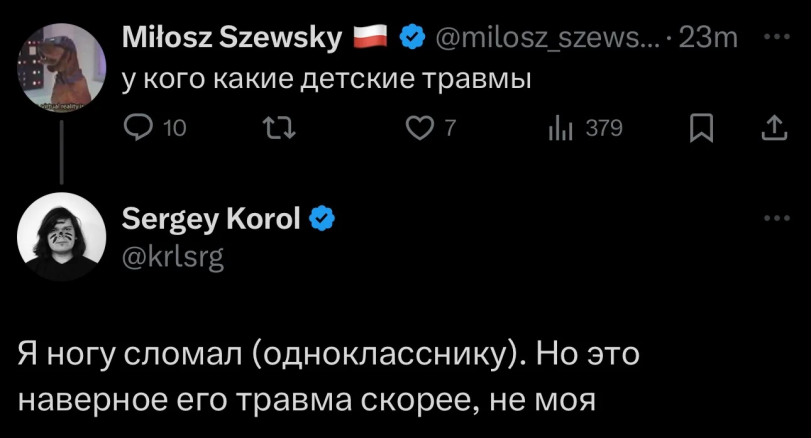Viewport: 811px width, 438px height.
Task: Open Miłosz Szewsky's profile picture
Action: click(x=62, y=68)
